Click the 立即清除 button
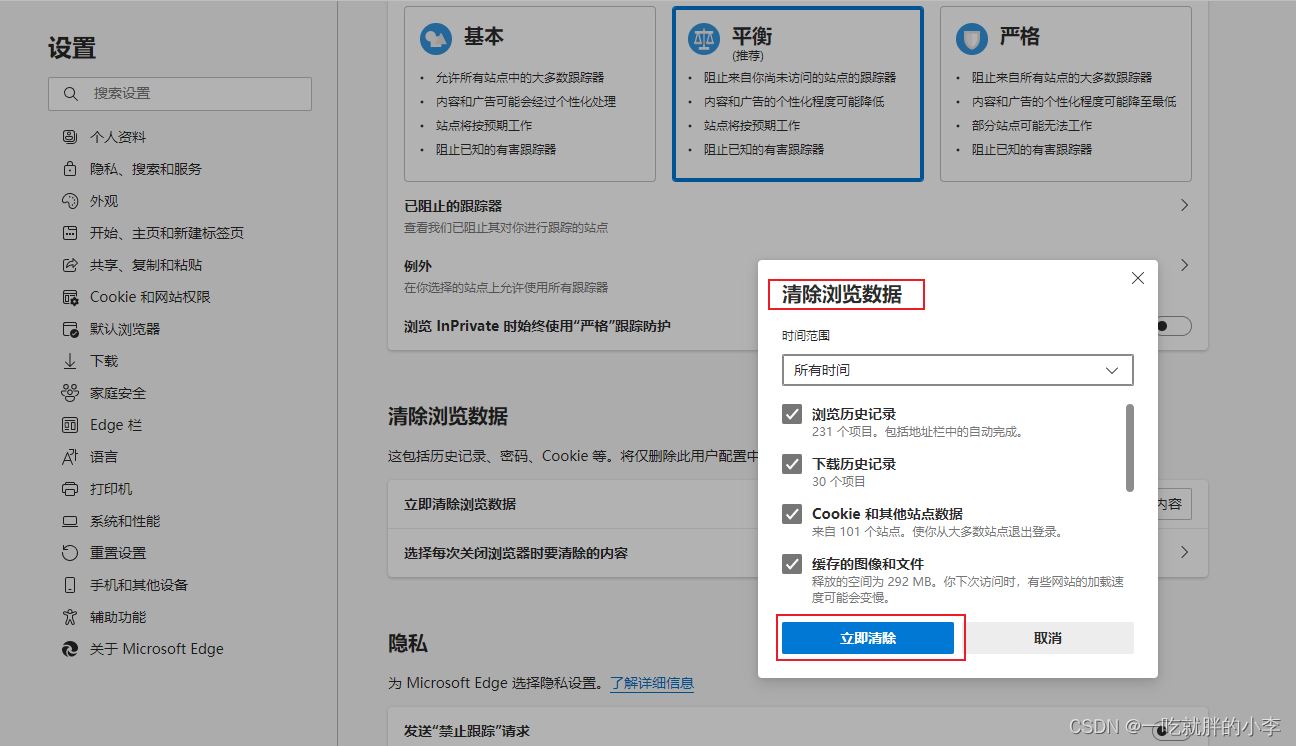Screen dimensions: 1296x746 tap(868, 638)
